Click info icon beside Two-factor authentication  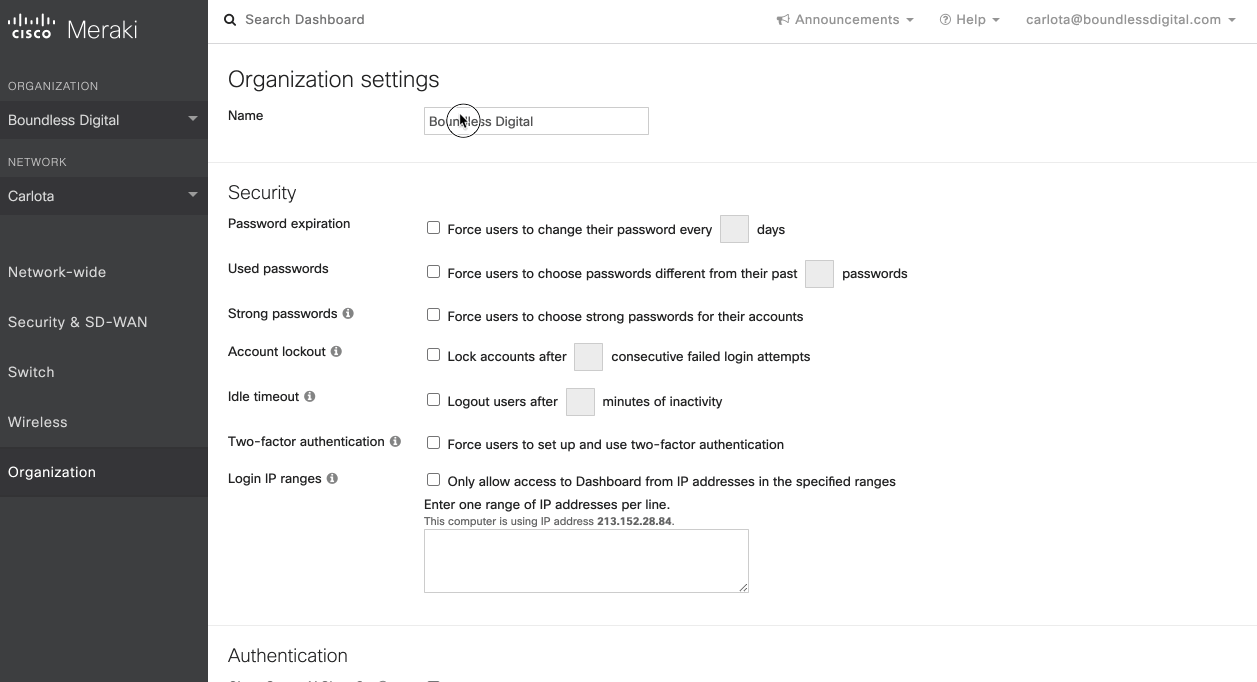coord(395,442)
